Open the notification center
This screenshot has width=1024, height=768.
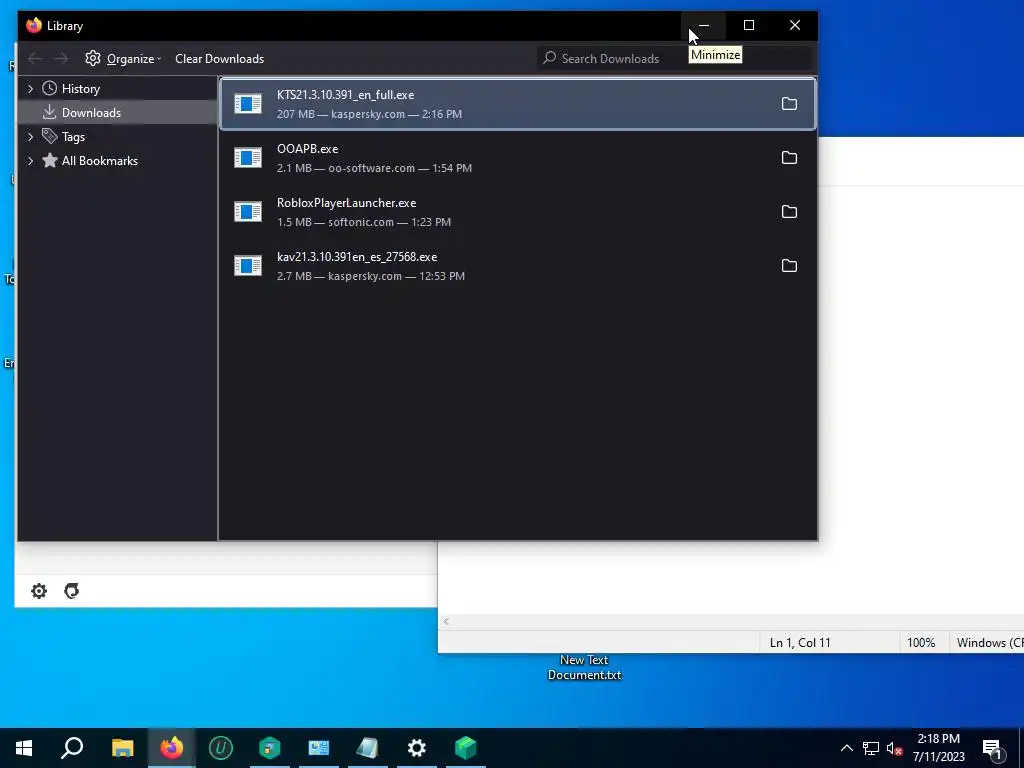coord(992,749)
